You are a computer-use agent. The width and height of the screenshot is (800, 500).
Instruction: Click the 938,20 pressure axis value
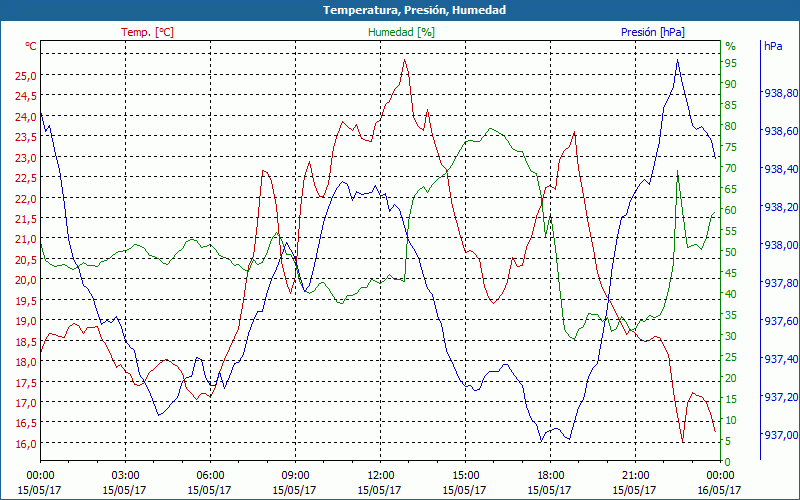pyautogui.click(x=781, y=207)
